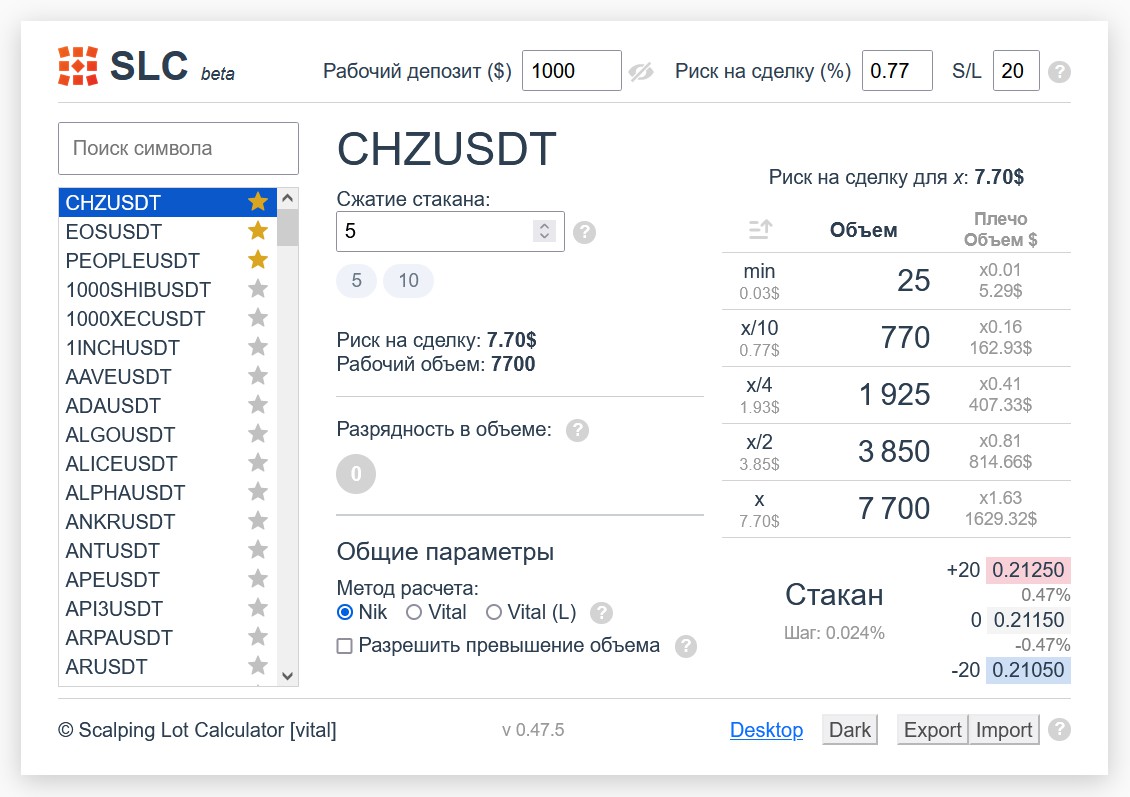This screenshot has width=1130, height=797.
Task: Click the help icon beside volume precision
Action: [577, 431]
